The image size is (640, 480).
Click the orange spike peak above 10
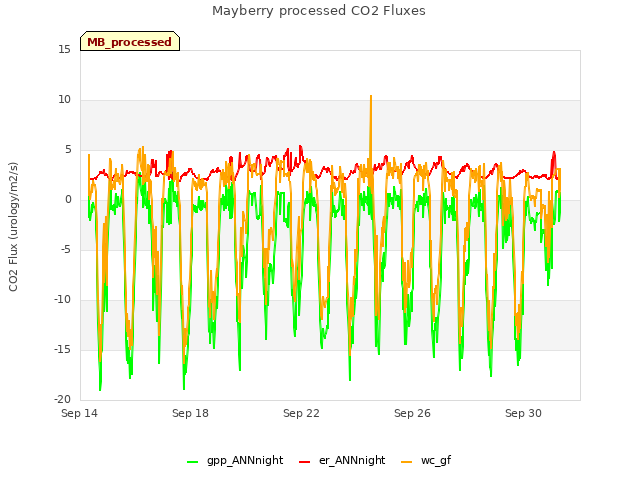tap(371, 96)
